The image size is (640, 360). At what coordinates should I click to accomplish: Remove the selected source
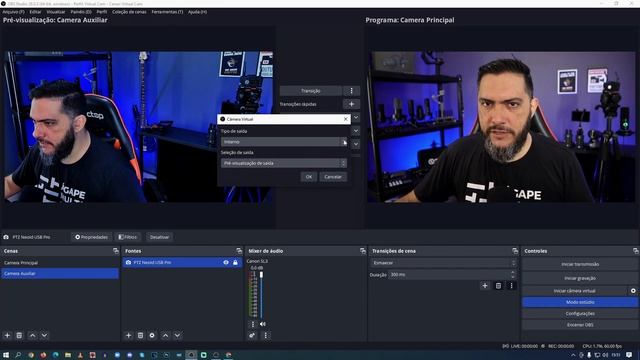tap(140, 335)
